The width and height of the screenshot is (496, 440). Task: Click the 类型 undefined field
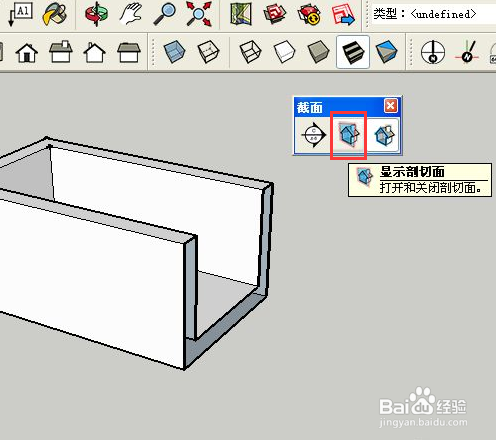[x=433, y=14]
